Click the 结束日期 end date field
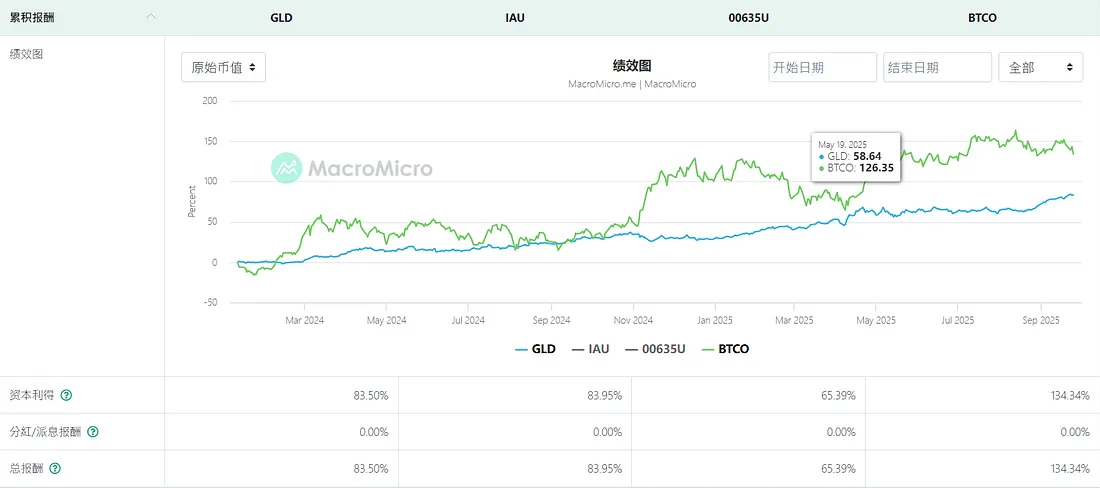This screenshot has height=488, width=1100. (937, 67)
